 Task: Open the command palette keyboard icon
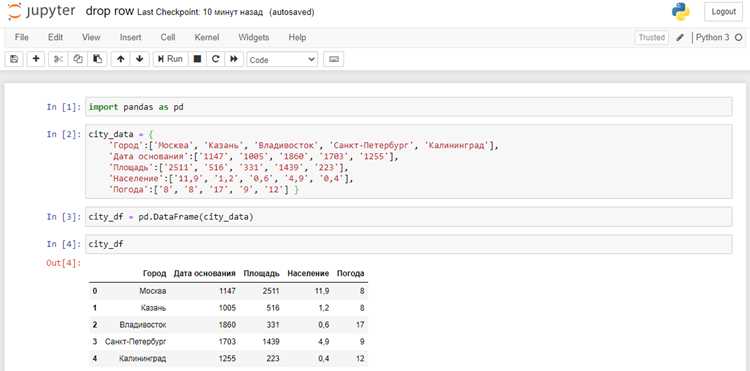pyautogui.click(x=334, y=59)
